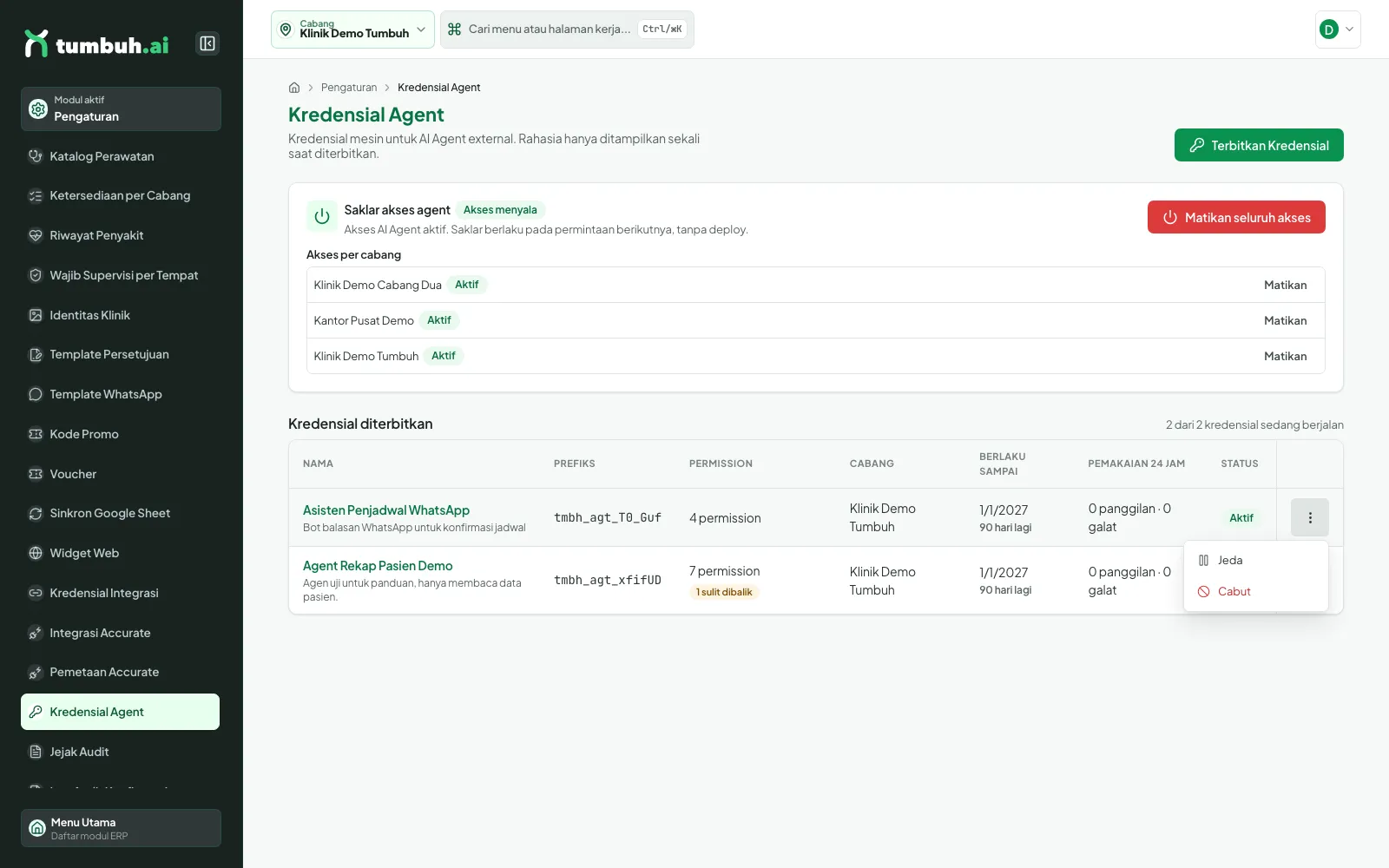Select Cabut in the context menu
This screenshot has width=1389, height=868.
coord(1255,592)
